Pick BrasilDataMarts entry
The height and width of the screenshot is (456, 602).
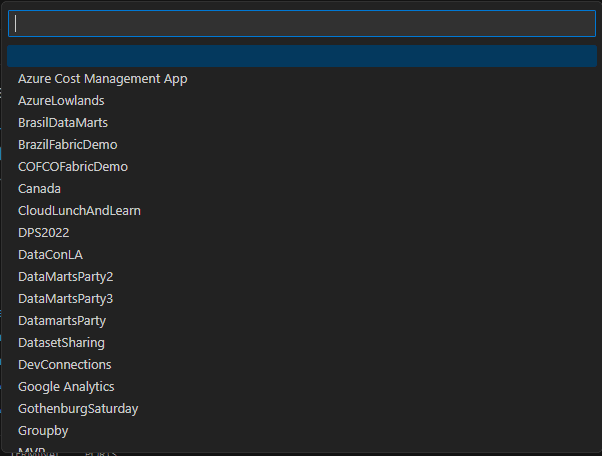click(302, 122)
